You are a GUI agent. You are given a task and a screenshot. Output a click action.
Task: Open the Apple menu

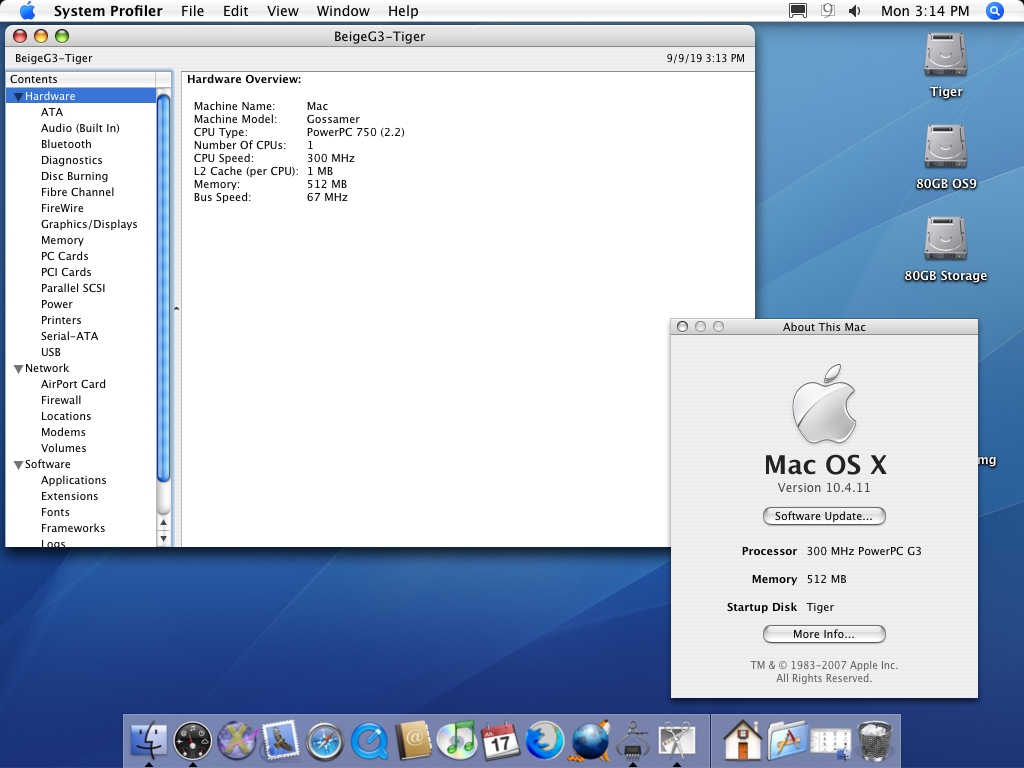[27, 10]
